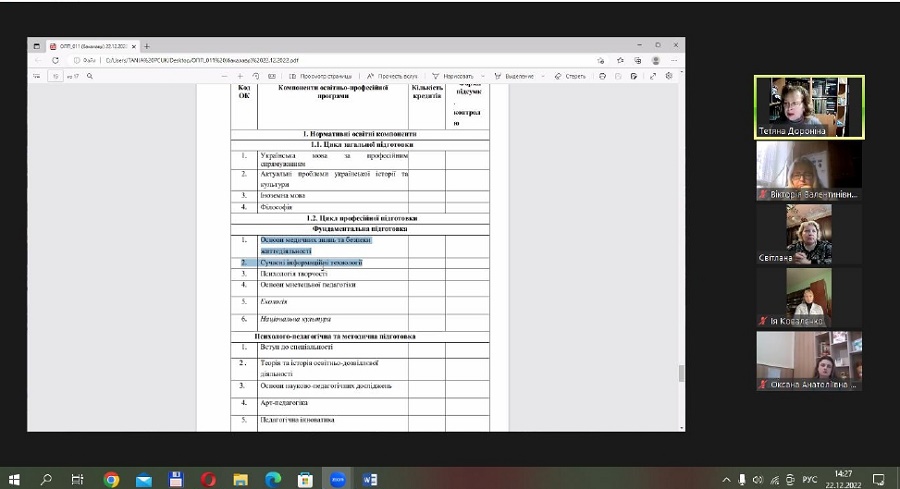This screenshot has width=900, height=489.
Task: Select the Стереть eraser tool
Action: [x=570, y=76]
